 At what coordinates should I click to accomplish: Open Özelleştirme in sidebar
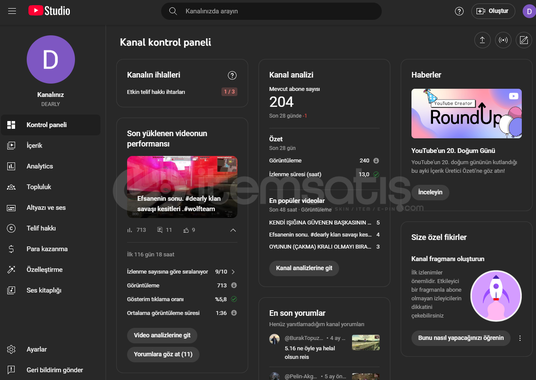[51, 270]
